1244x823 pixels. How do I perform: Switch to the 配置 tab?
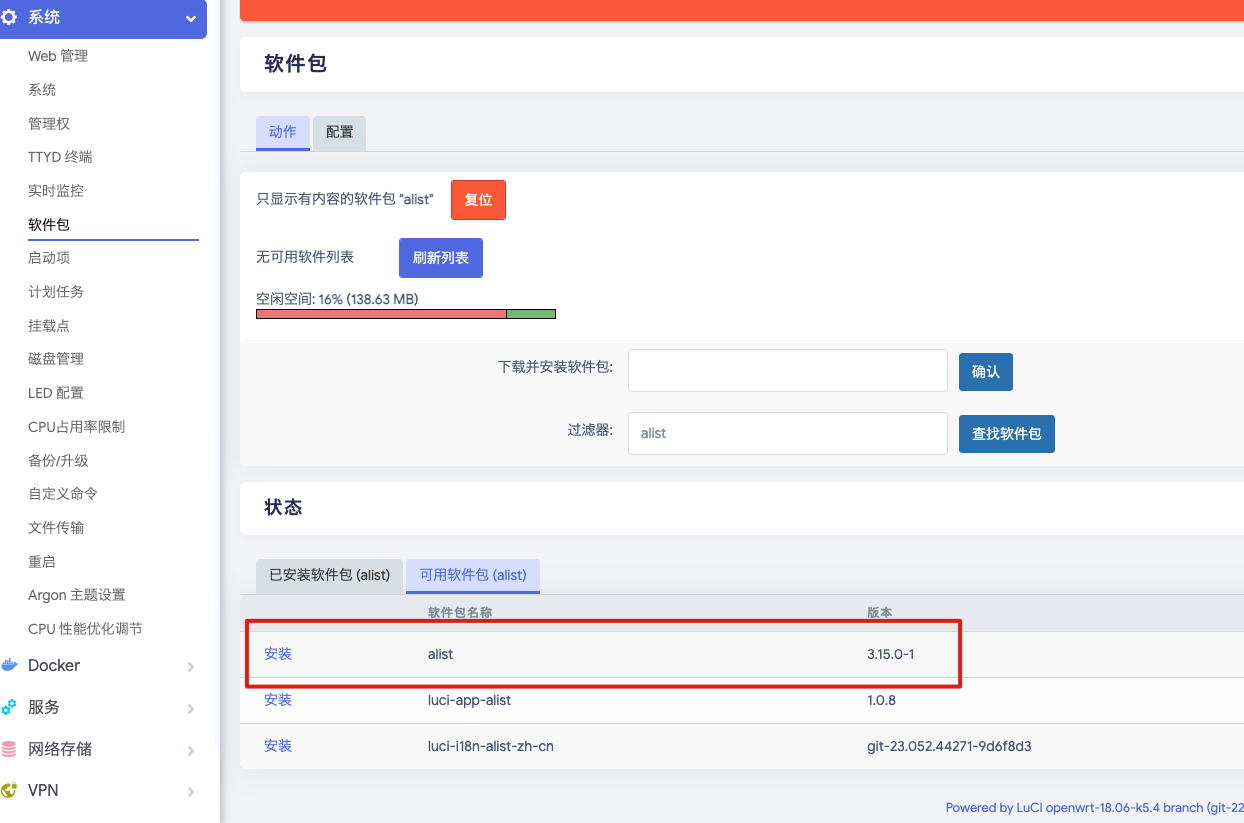[x=338, y=133]
